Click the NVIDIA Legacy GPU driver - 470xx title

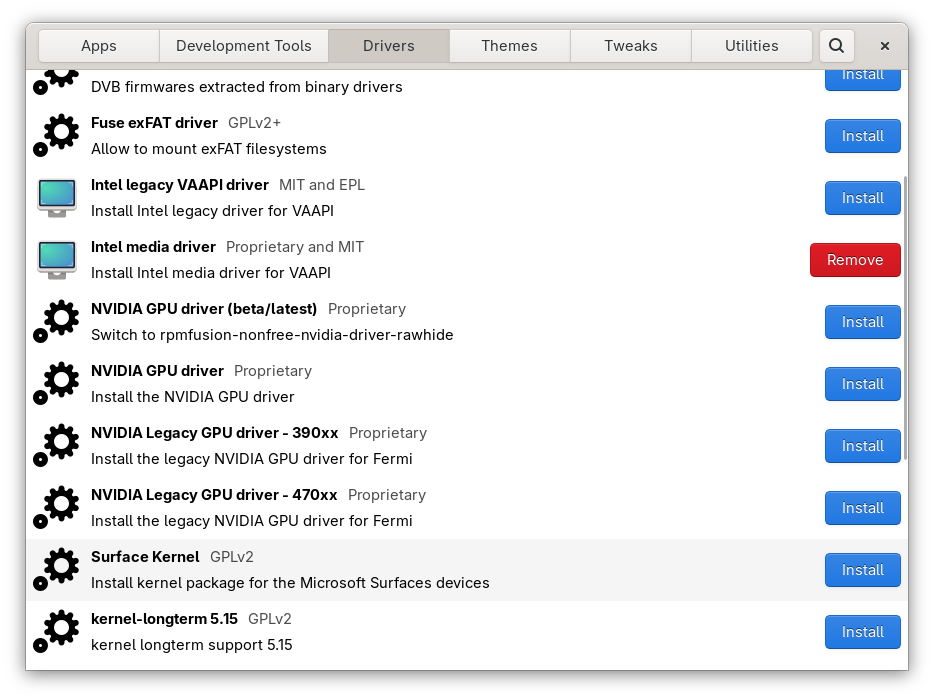point(214,495)
